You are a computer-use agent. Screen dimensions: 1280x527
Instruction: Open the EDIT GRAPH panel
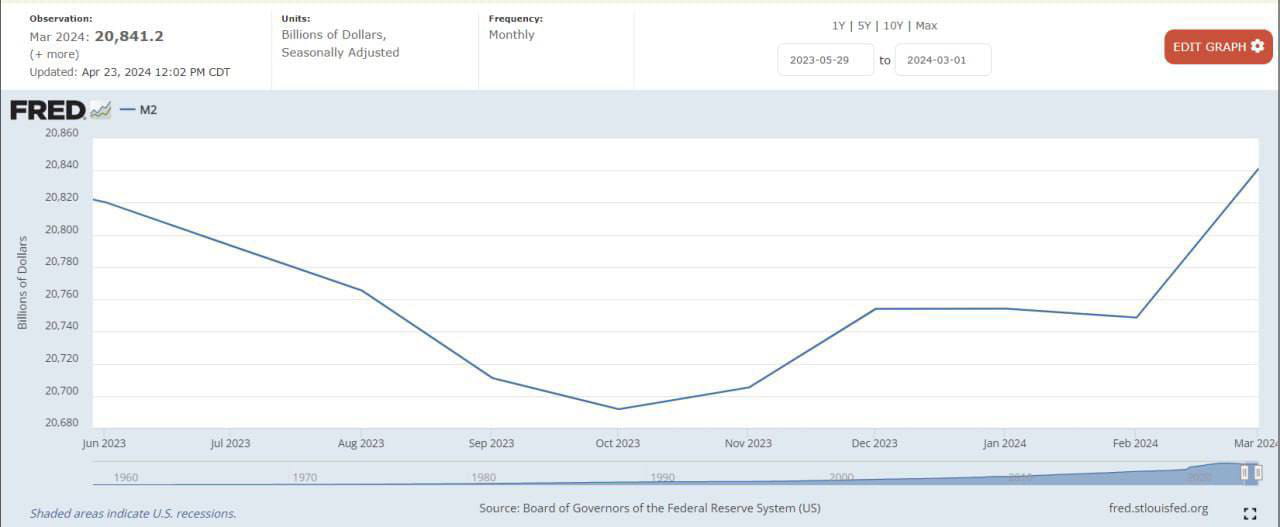[1218, 47]
